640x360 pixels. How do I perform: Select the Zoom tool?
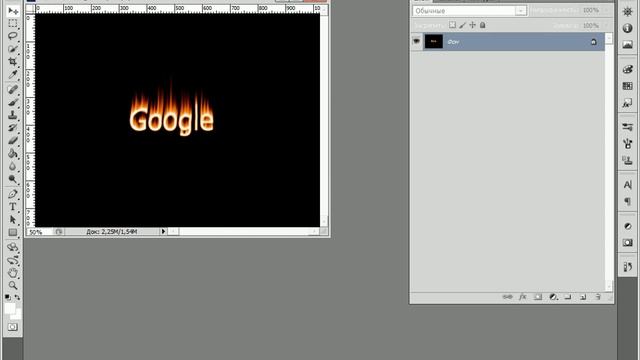(13, 285)
